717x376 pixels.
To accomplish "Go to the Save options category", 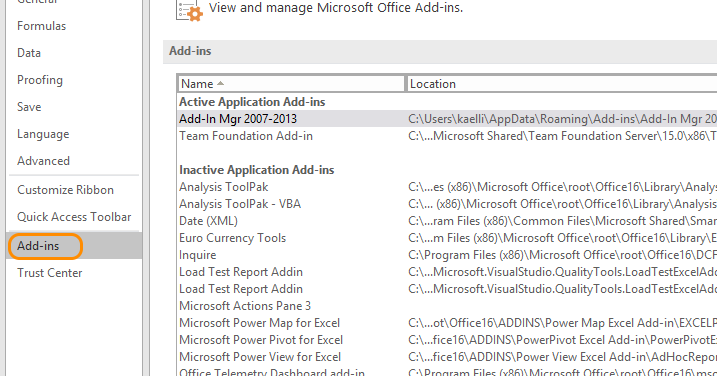I will coord(29,107).
